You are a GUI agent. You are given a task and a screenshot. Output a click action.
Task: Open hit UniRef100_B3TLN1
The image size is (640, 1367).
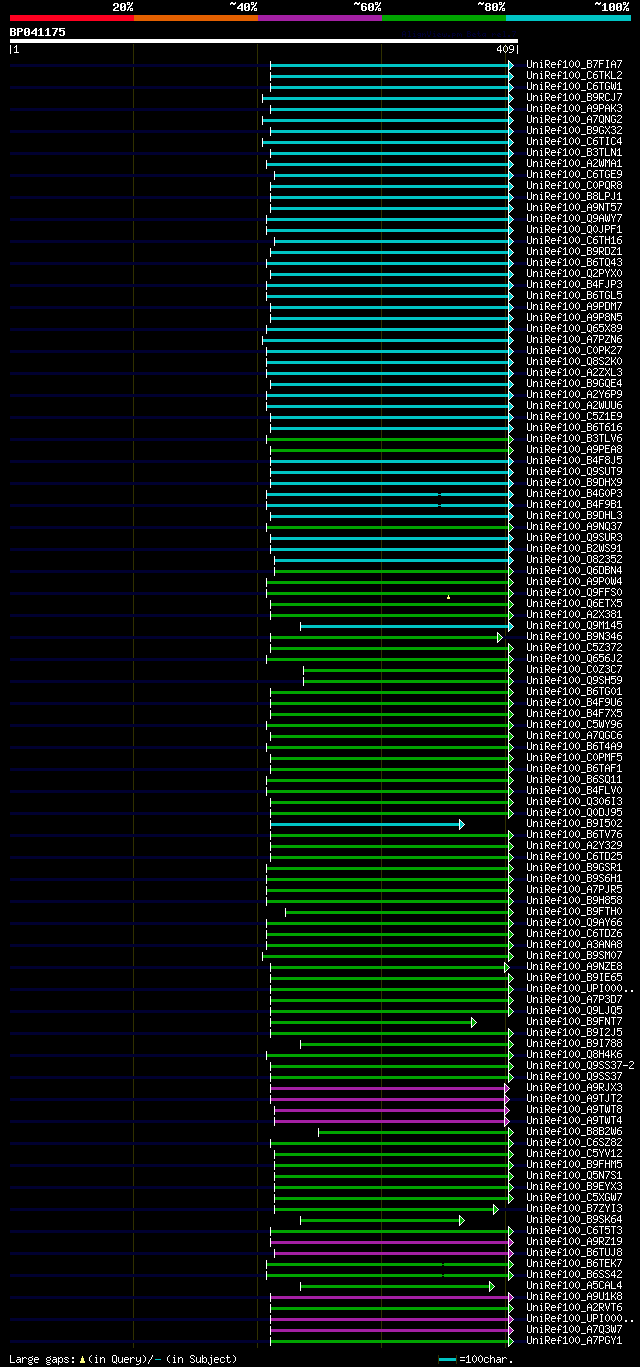[574, 152]
